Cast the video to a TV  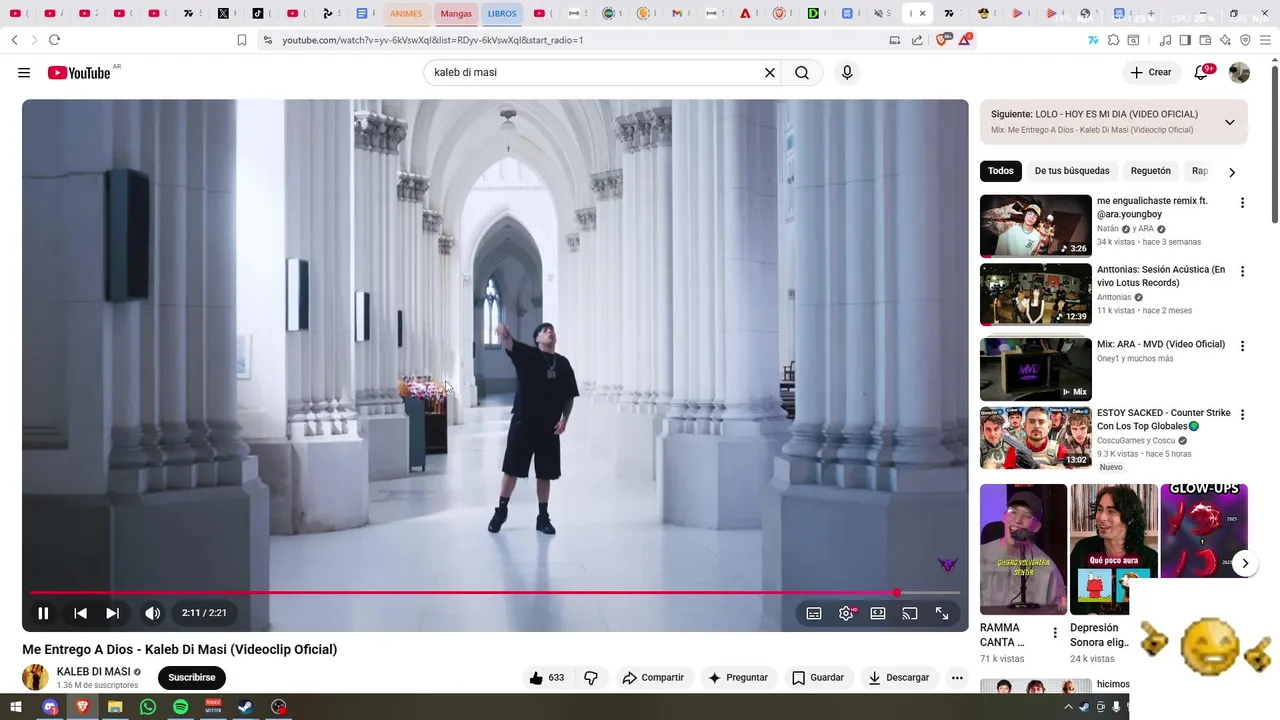click(x=910, y=613)
